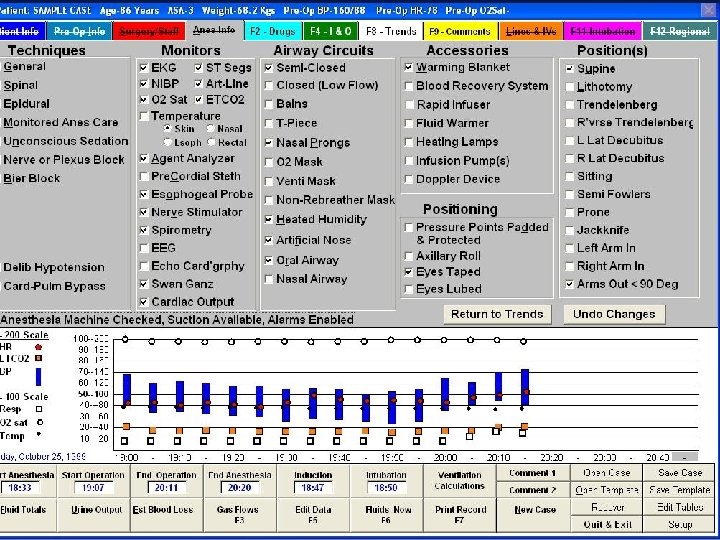Open the F8 - Trends tab
720x540 pixels.
coord(391,31)
